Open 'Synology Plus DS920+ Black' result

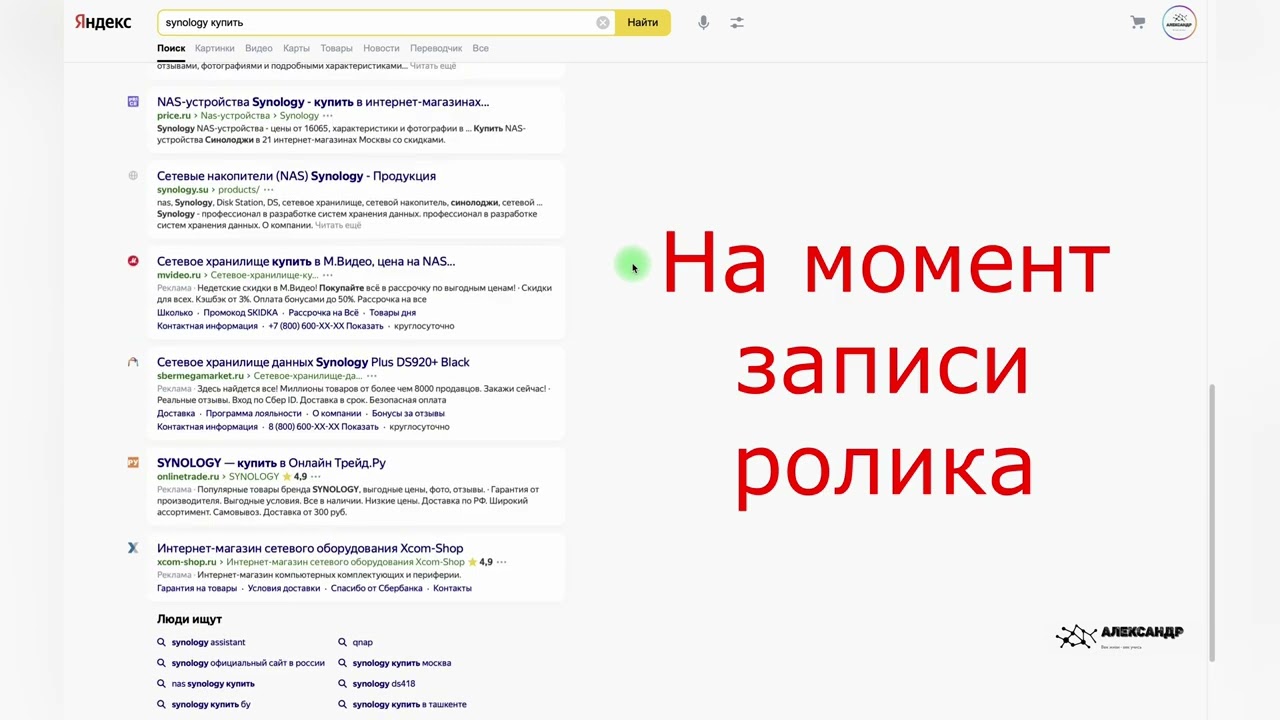tap(313, 362)
